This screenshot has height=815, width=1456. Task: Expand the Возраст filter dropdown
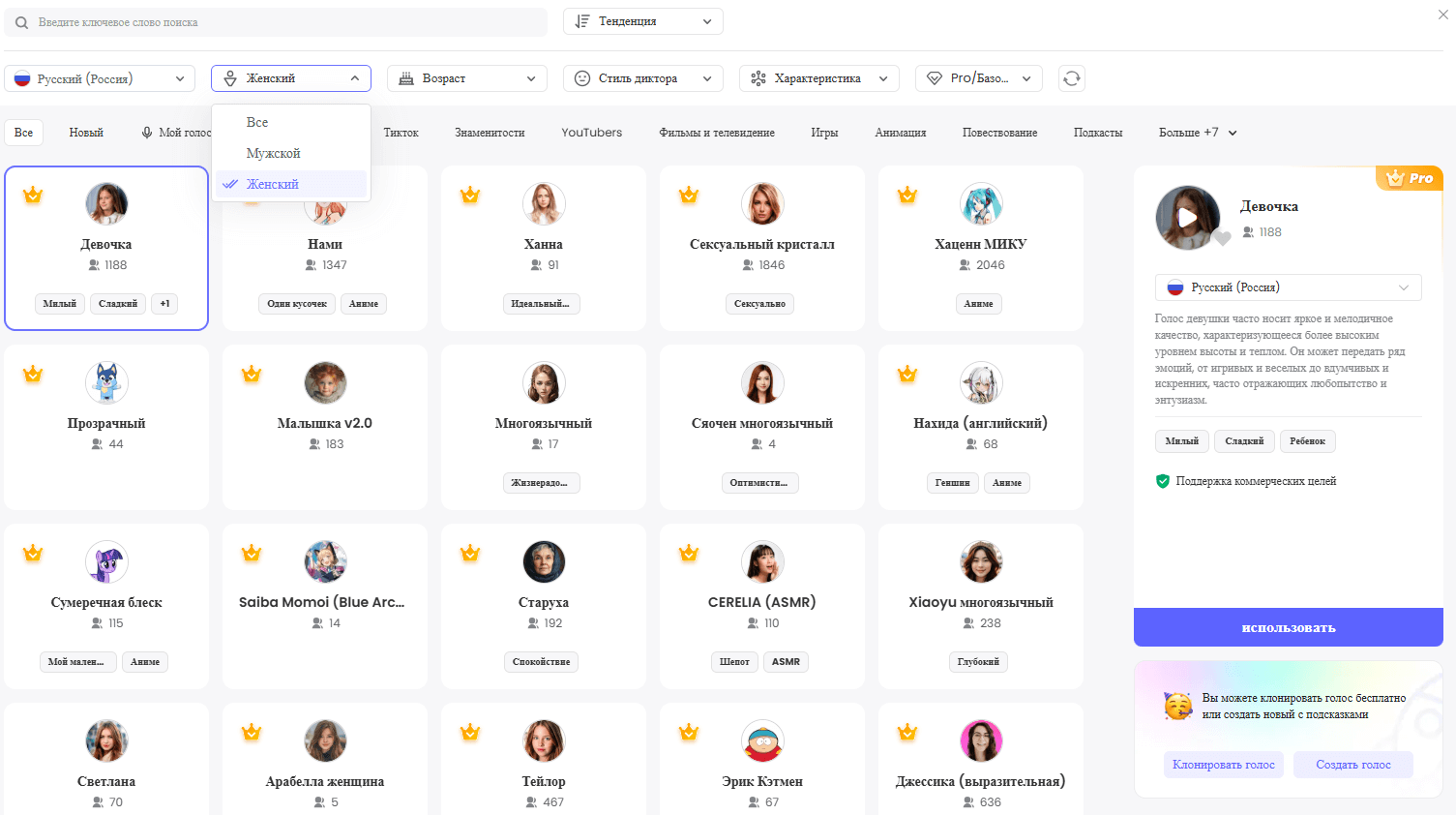click(x=467, y=78)
